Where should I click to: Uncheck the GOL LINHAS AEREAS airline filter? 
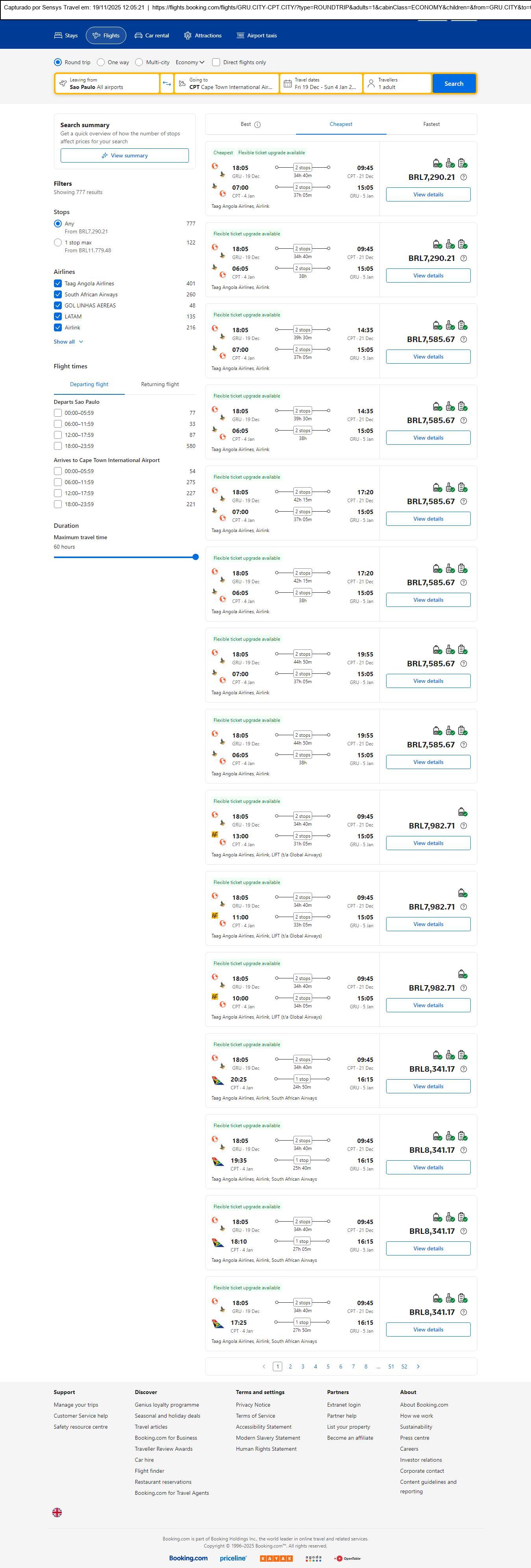(x=58, y=305)
